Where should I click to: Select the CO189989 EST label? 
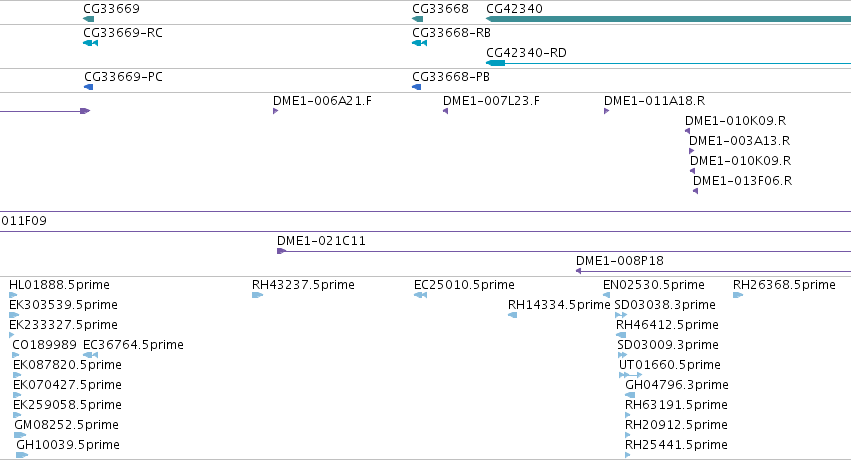(44, 345)
